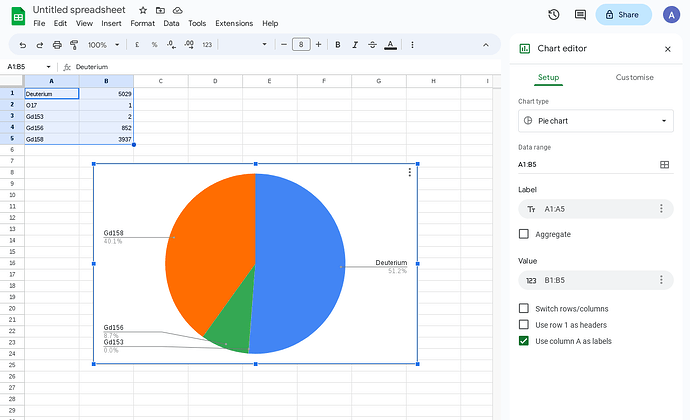Open the Help menu
The height and width of the screenshot is (420, 690).
point(270,23)
